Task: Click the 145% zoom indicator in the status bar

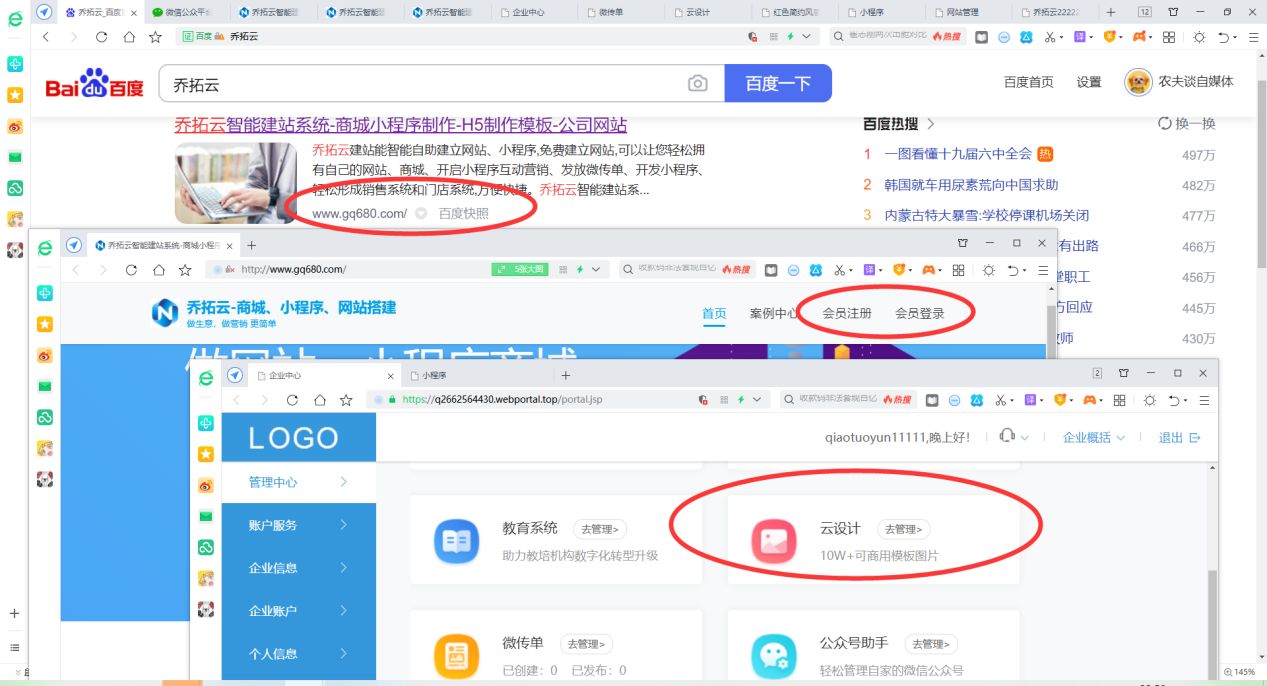Action: tap(1241, 672)
